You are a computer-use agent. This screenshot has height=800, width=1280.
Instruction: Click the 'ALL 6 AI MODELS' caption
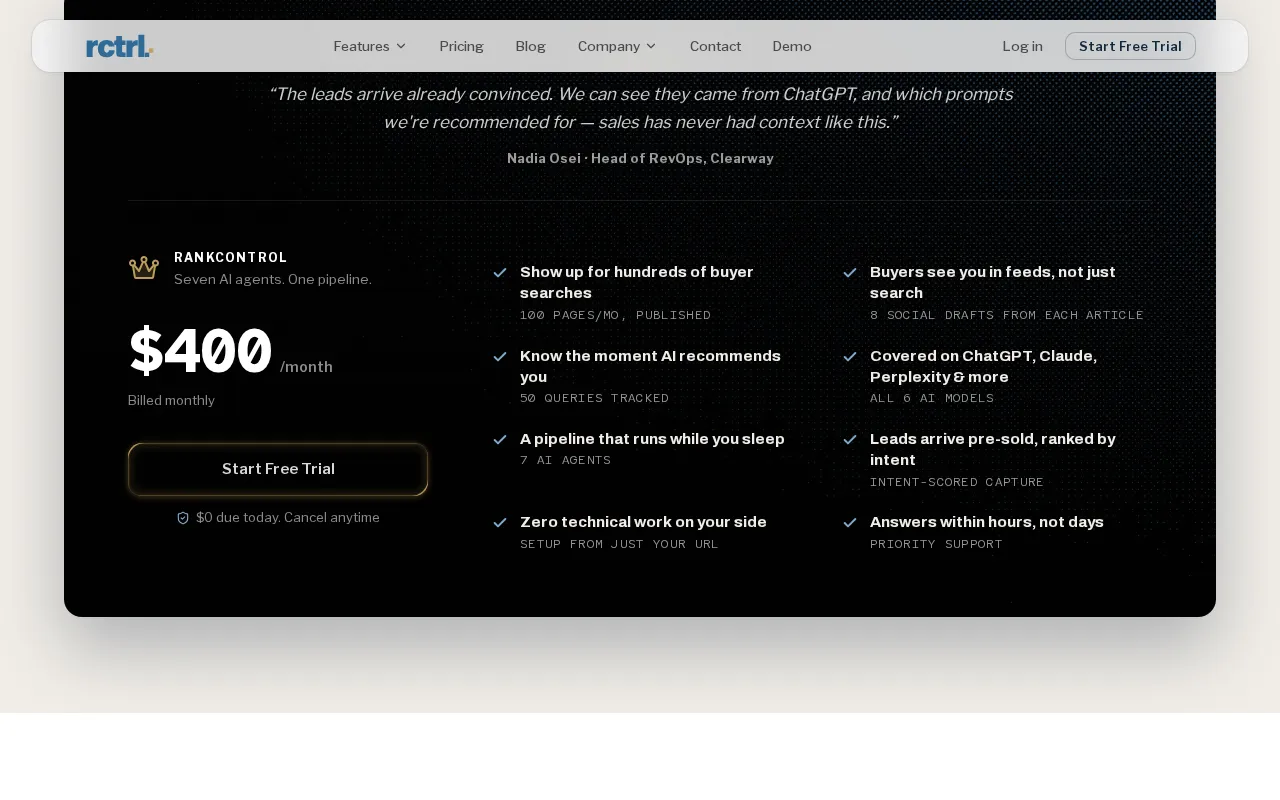pos(932,398)
